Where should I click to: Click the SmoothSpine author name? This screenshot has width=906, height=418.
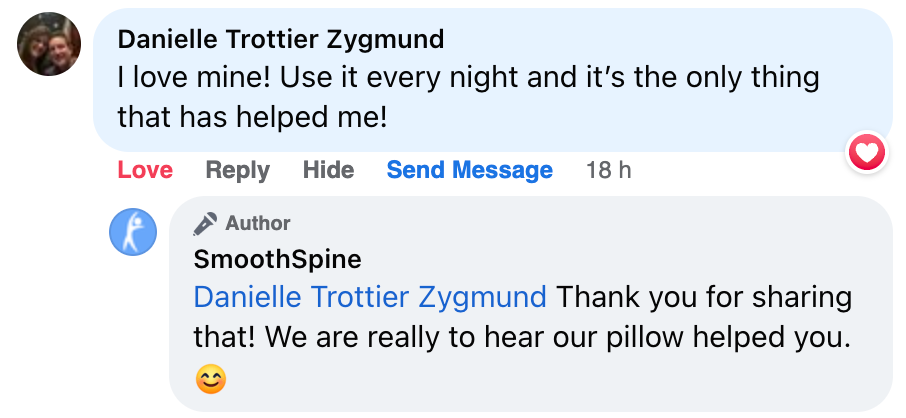point(277,260)
